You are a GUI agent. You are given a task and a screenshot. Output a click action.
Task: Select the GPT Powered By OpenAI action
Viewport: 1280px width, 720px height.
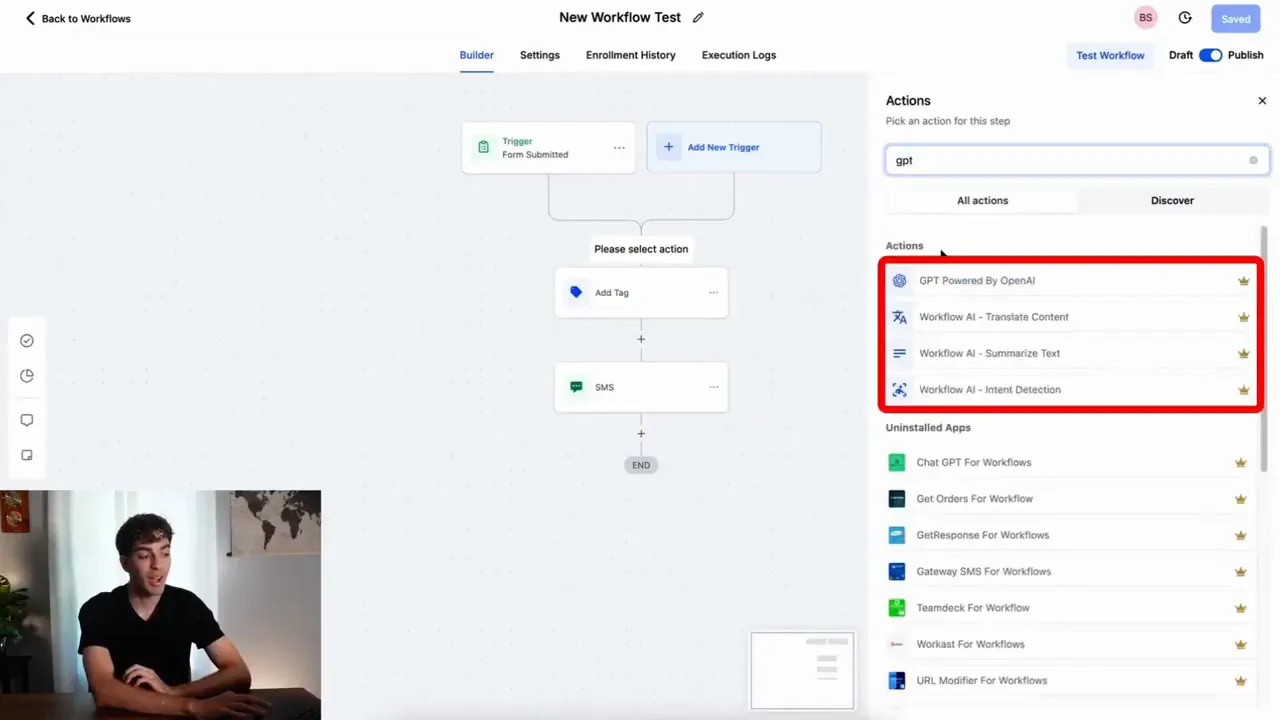pos(1070,281)
